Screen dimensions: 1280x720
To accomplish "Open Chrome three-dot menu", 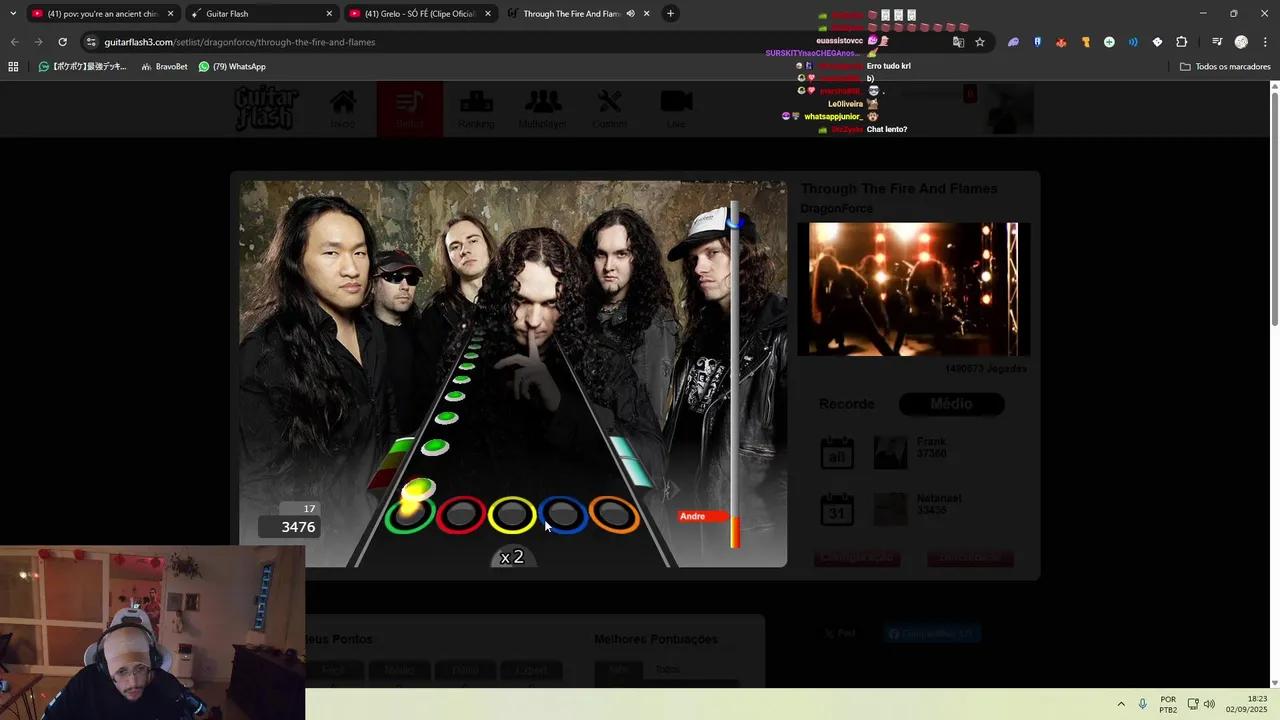I will (x=1265, y=42).
